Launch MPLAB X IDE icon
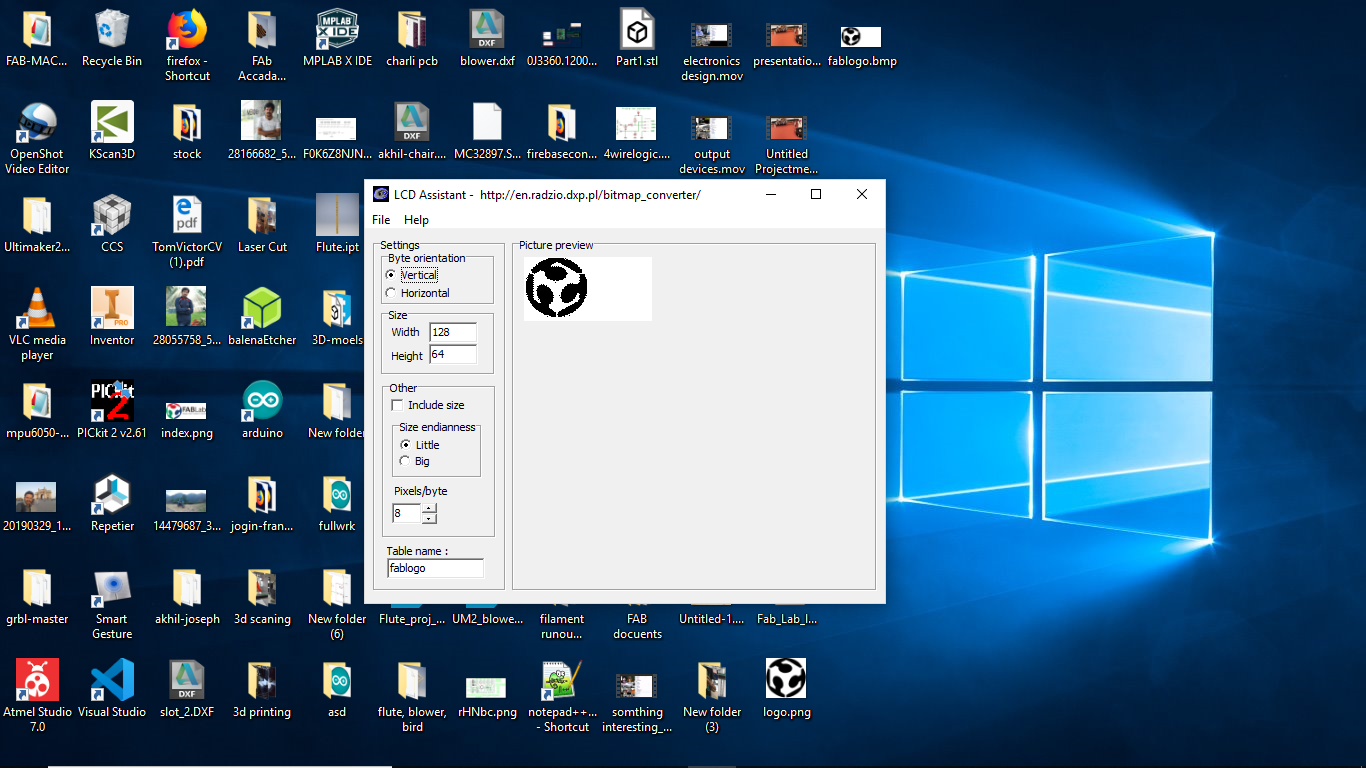The image size is (1366, 768). [337, 30]
